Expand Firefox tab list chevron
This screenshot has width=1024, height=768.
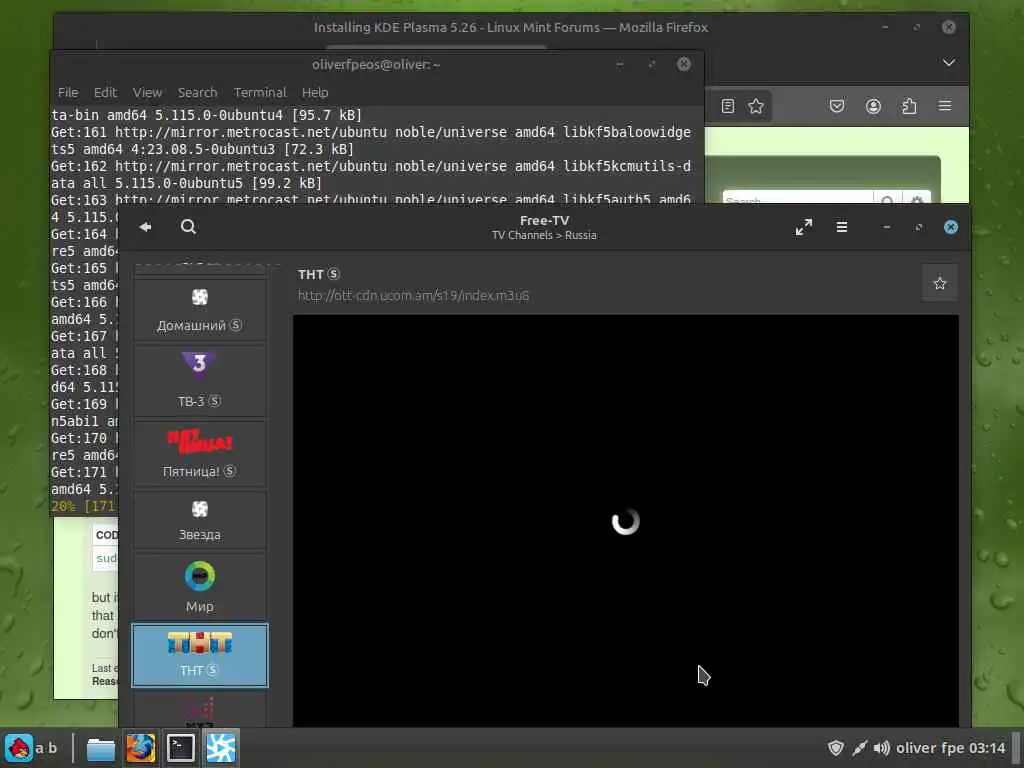pos(949,62)
